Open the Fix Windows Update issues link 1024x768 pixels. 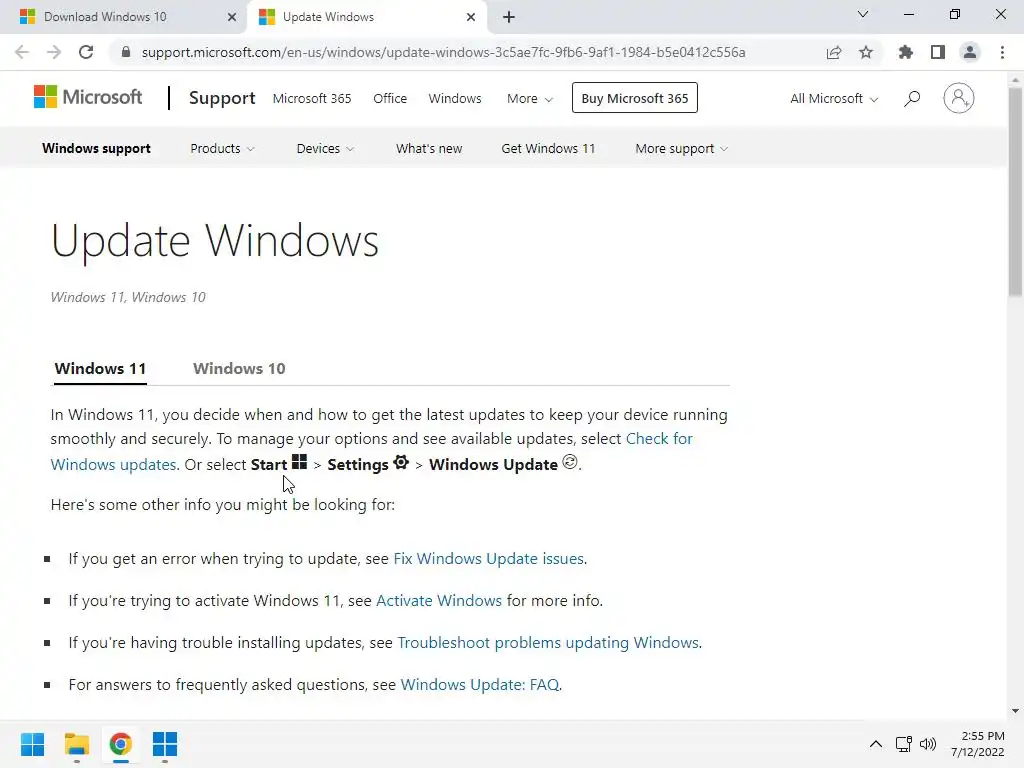(x=488, y=558)
